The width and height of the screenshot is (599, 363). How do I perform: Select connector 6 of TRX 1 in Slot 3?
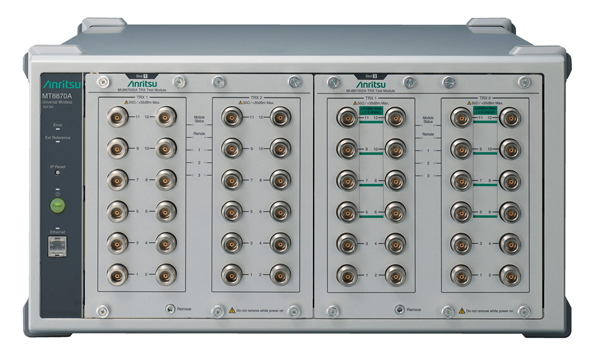[395, 212]
